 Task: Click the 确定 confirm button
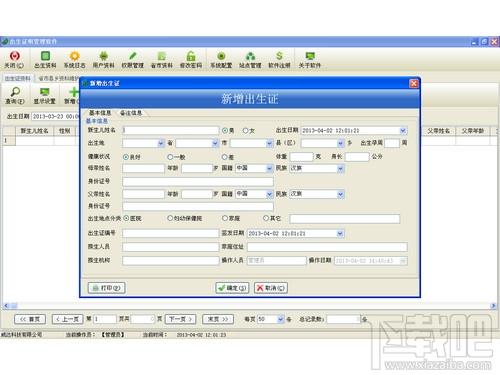232,288
